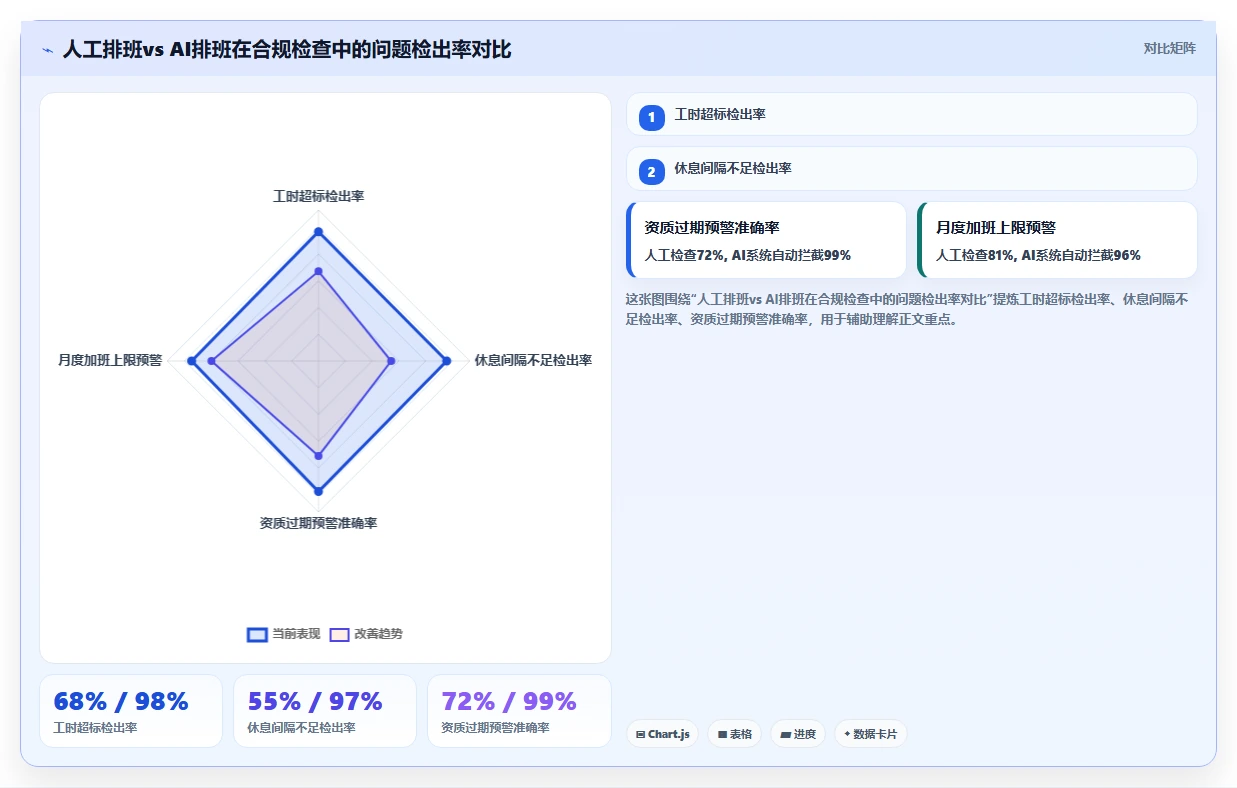The height and width of the screenshot is (788, 1237).
Task: Click the lightning icon beside the title
Action: (x=47, y=49)
